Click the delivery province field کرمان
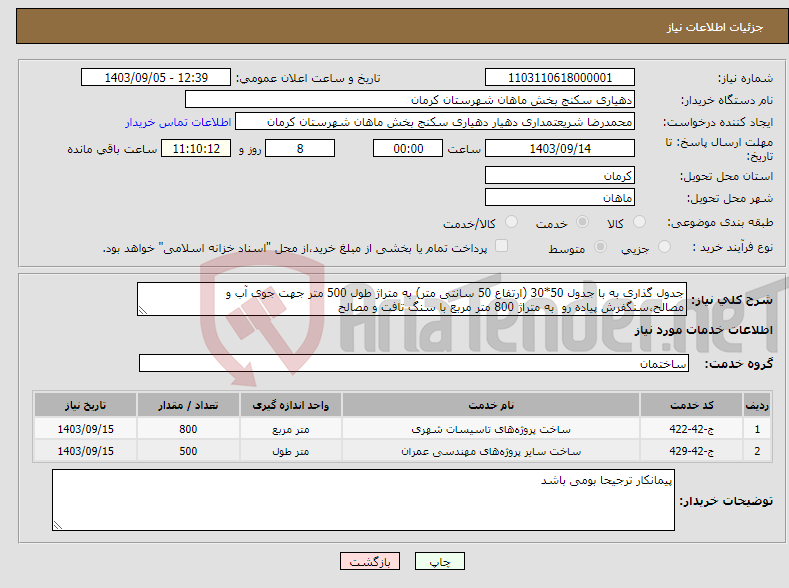This screenshot has height=588, width=789. point(560,176)
